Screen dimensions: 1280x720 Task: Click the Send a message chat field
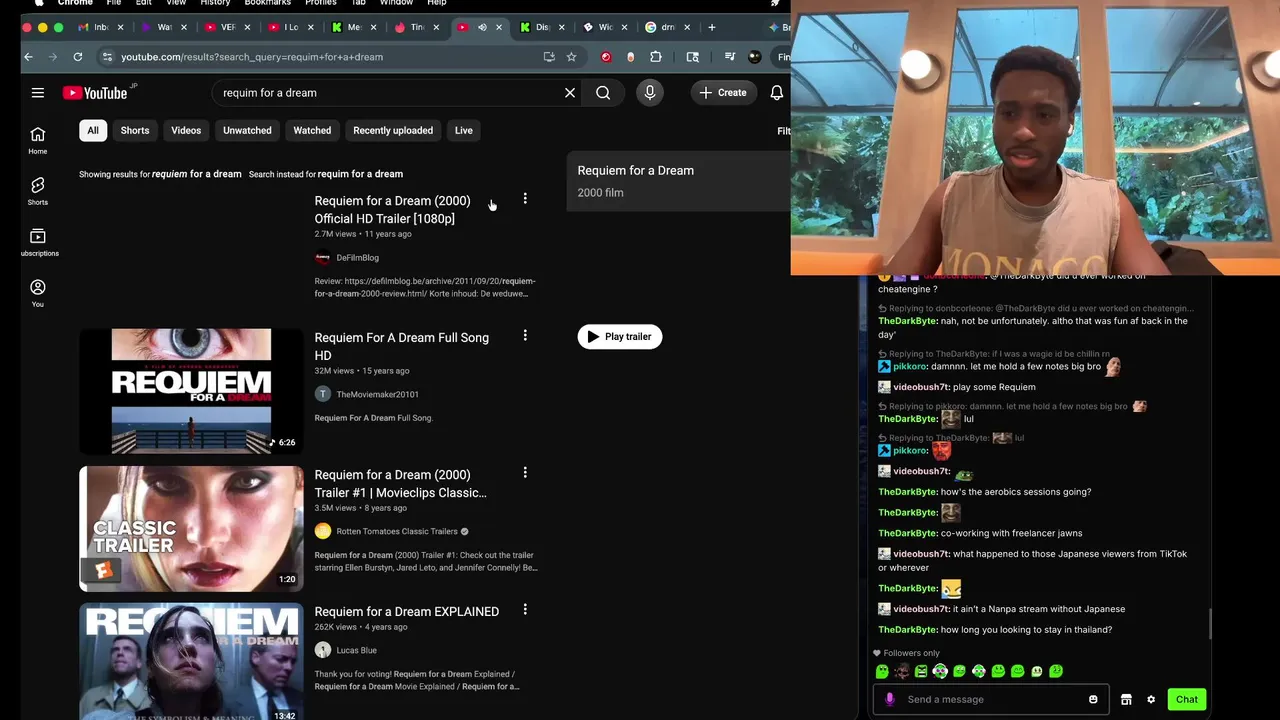(x=990, y=699)
